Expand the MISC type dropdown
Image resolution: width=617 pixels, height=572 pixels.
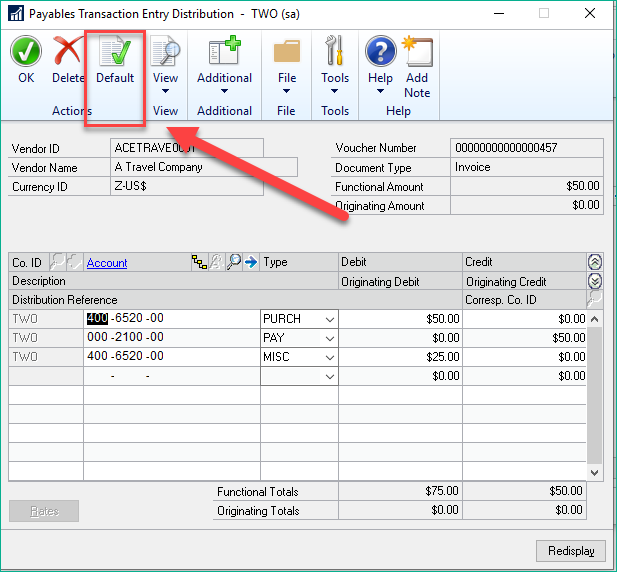click(x=329, y=357)
